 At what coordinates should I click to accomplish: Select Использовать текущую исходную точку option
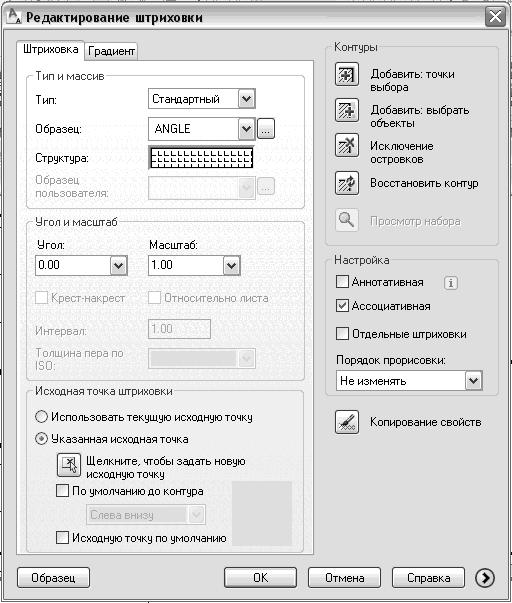41,417
